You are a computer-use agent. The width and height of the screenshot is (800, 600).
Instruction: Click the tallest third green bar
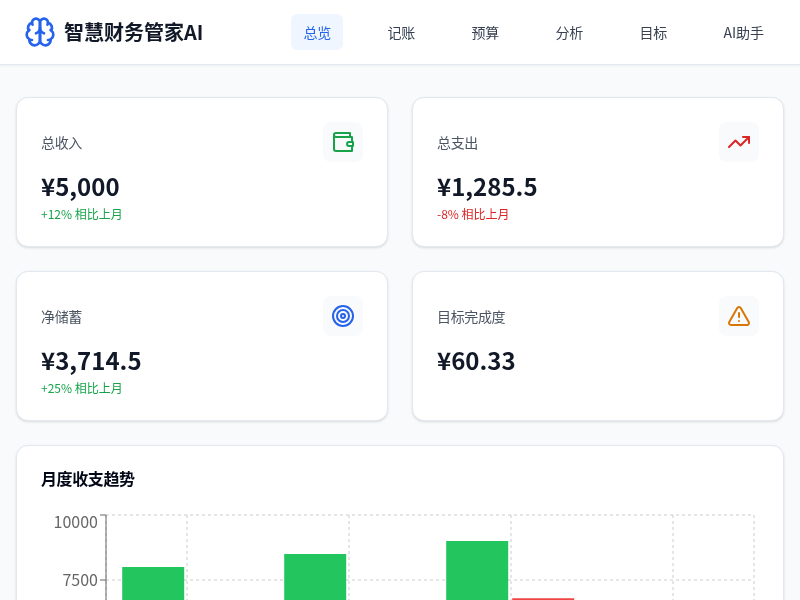[477, 570]
